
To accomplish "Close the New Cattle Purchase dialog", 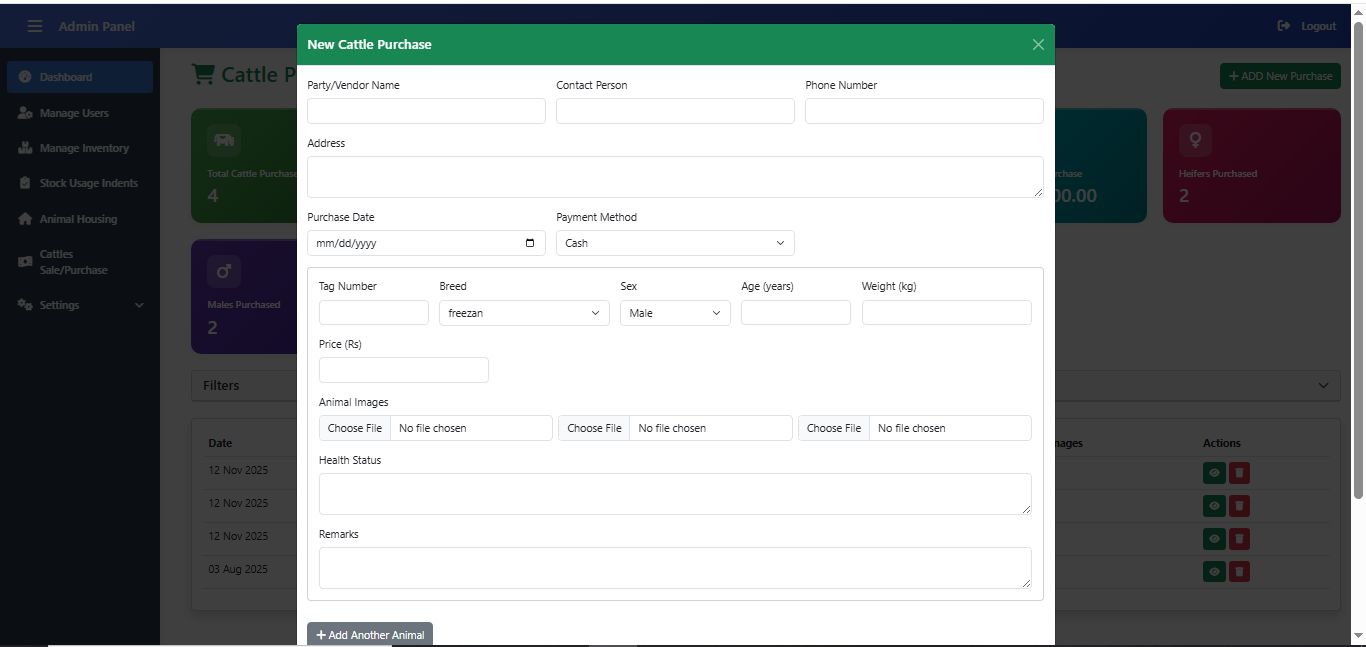I will point(1038,44).
